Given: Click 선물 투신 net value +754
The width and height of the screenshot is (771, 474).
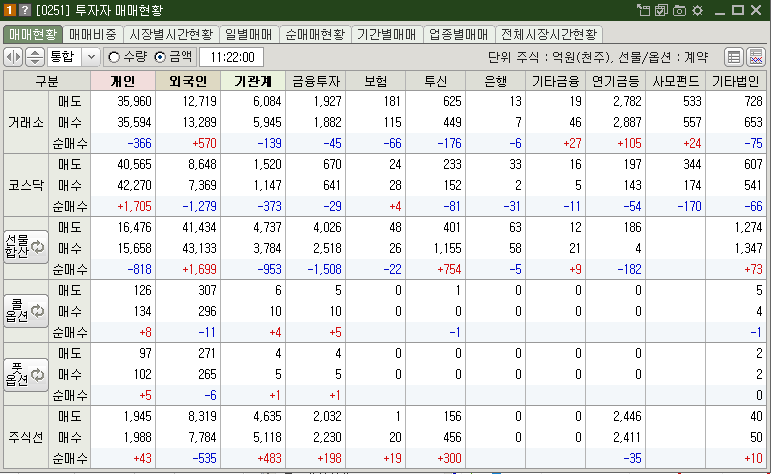Looking at the screenshot, I should pyautogui.click(x=448, y=269).
